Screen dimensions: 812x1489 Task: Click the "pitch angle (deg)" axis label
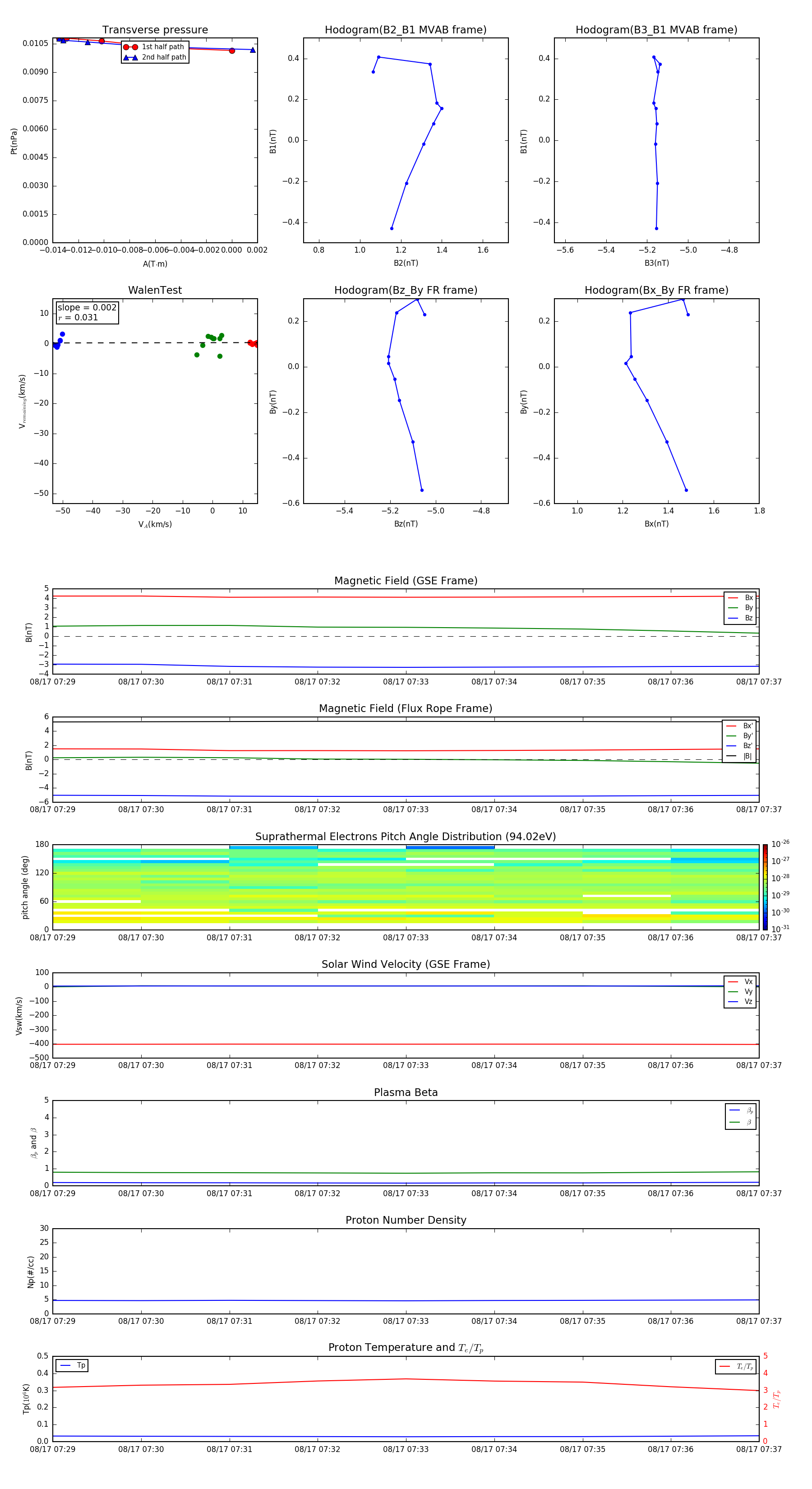tap(25, 887)
